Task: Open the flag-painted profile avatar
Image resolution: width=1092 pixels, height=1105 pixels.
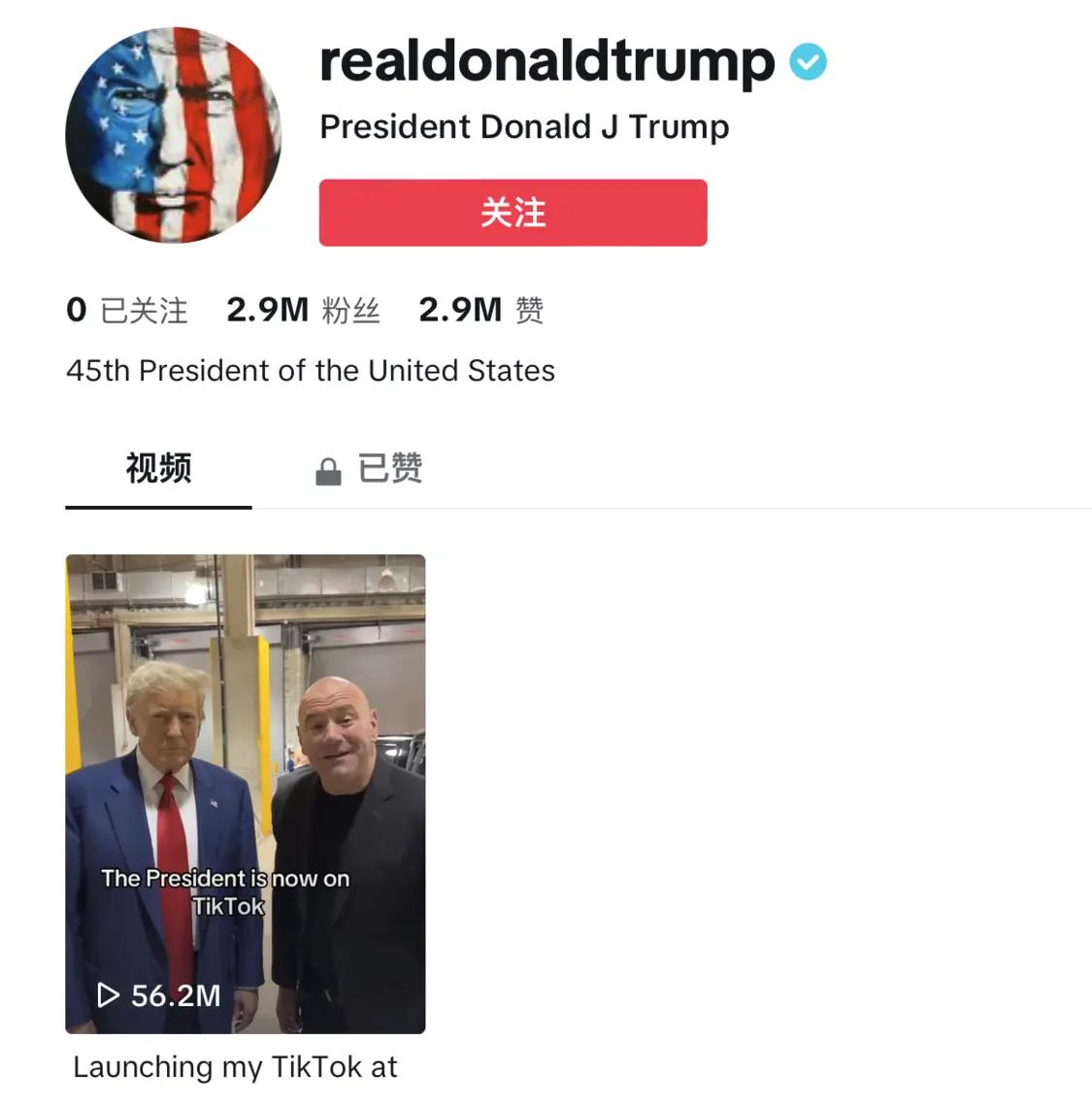Action: (174, 135)
